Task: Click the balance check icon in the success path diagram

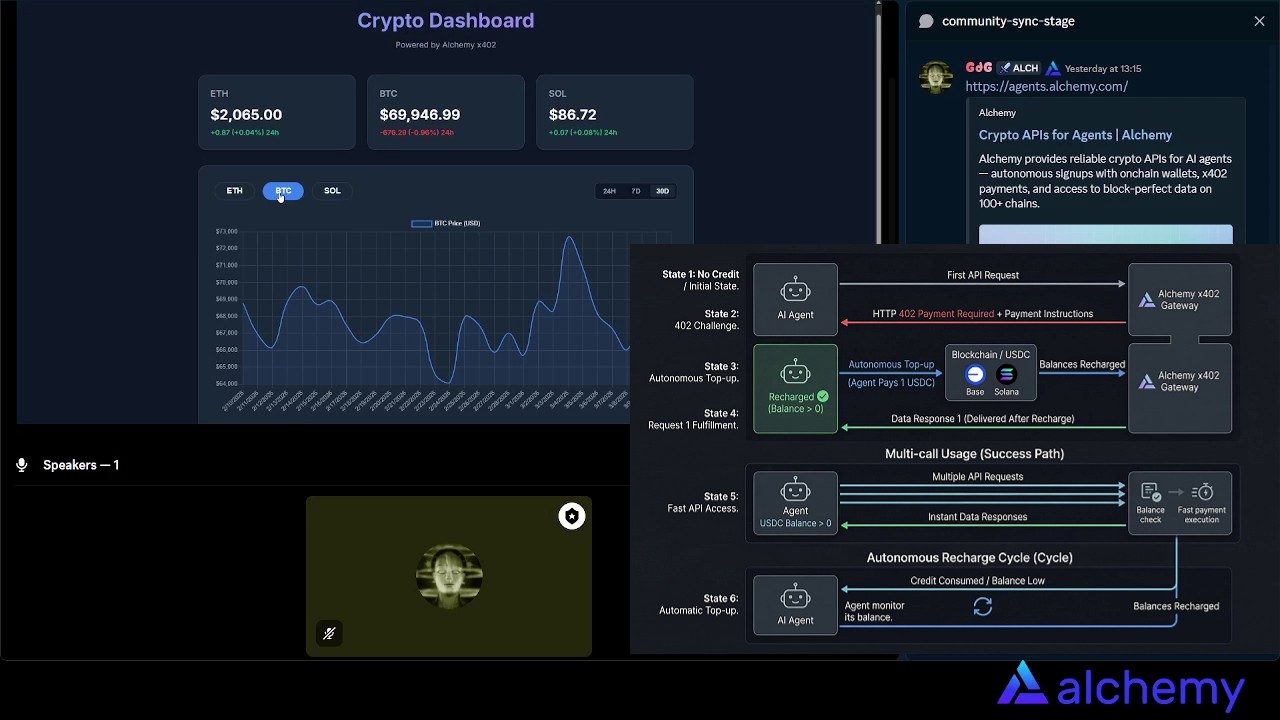Action: [x=1150, y=492]
